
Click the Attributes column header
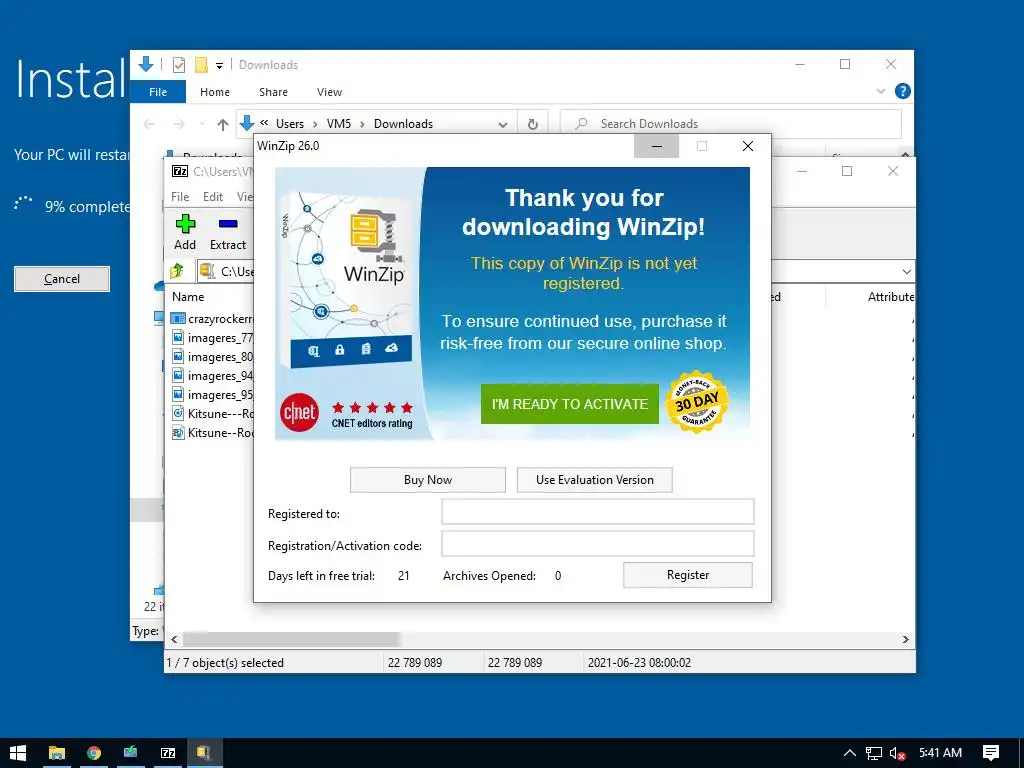(x=891, y=296)
